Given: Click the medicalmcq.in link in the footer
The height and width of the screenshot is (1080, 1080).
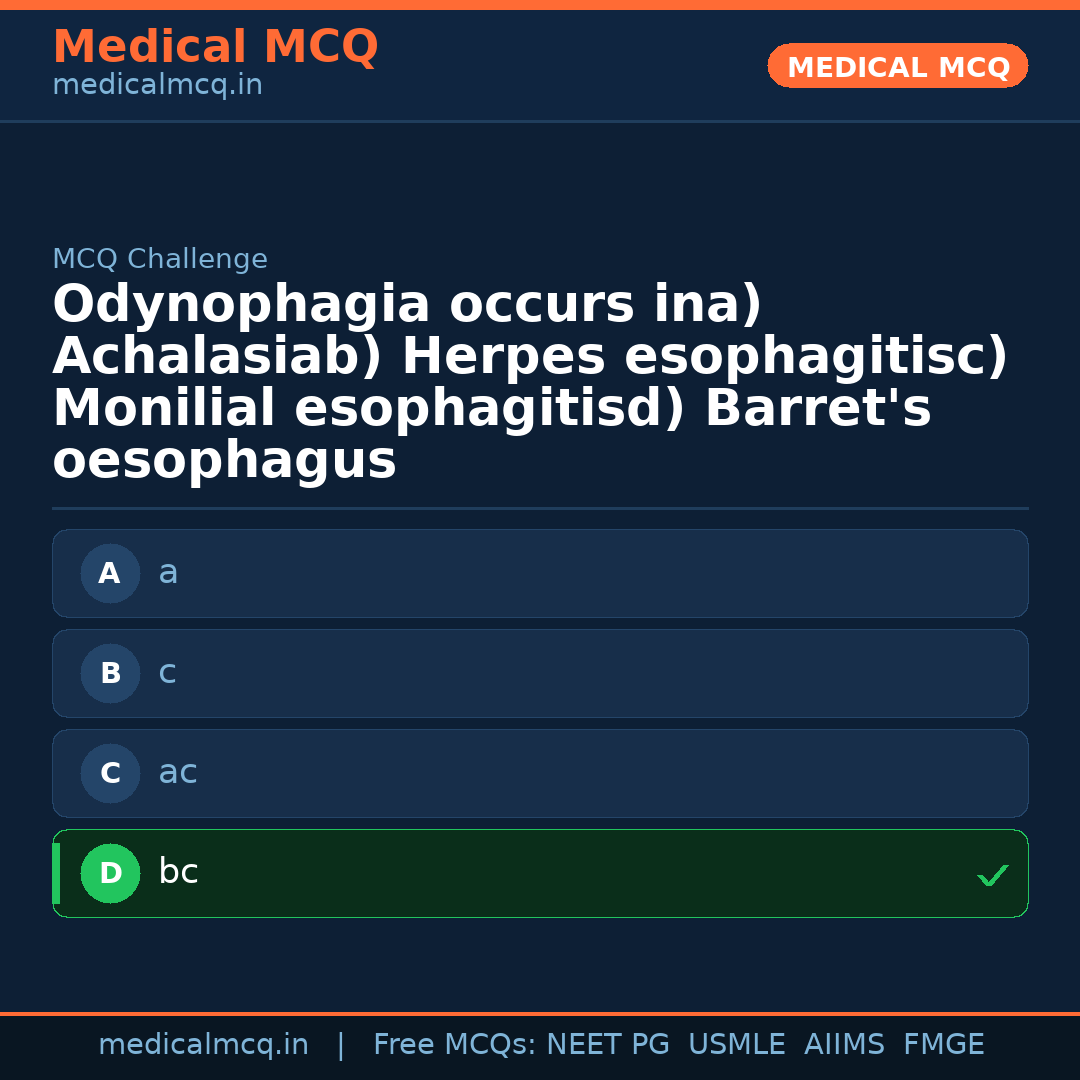Looking at the screenshot, I should click(204, 1044).
